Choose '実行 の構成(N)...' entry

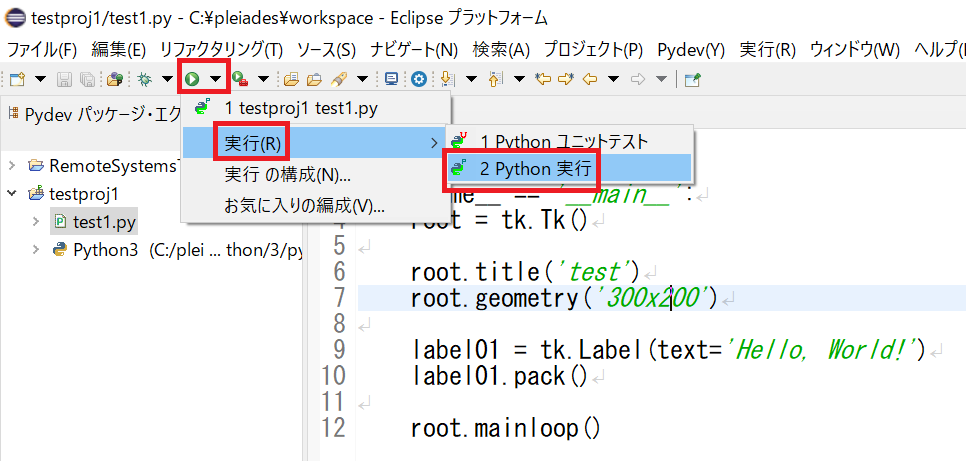(x=316, y=175)
